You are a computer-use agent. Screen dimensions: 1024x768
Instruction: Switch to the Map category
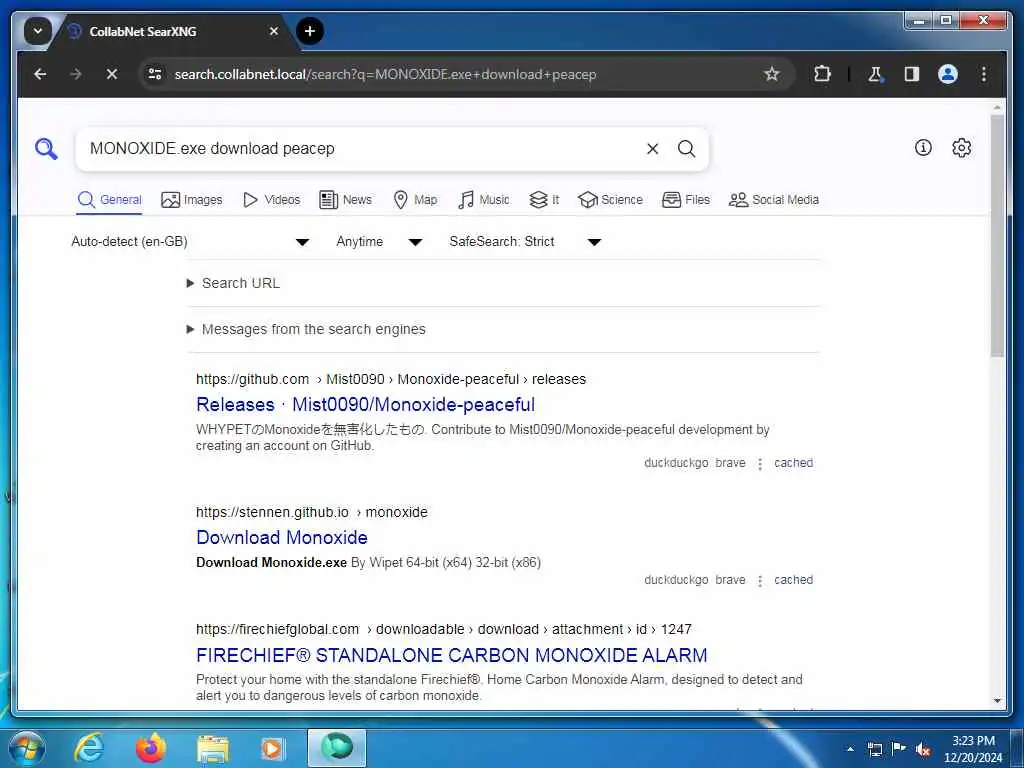[415, 200]
